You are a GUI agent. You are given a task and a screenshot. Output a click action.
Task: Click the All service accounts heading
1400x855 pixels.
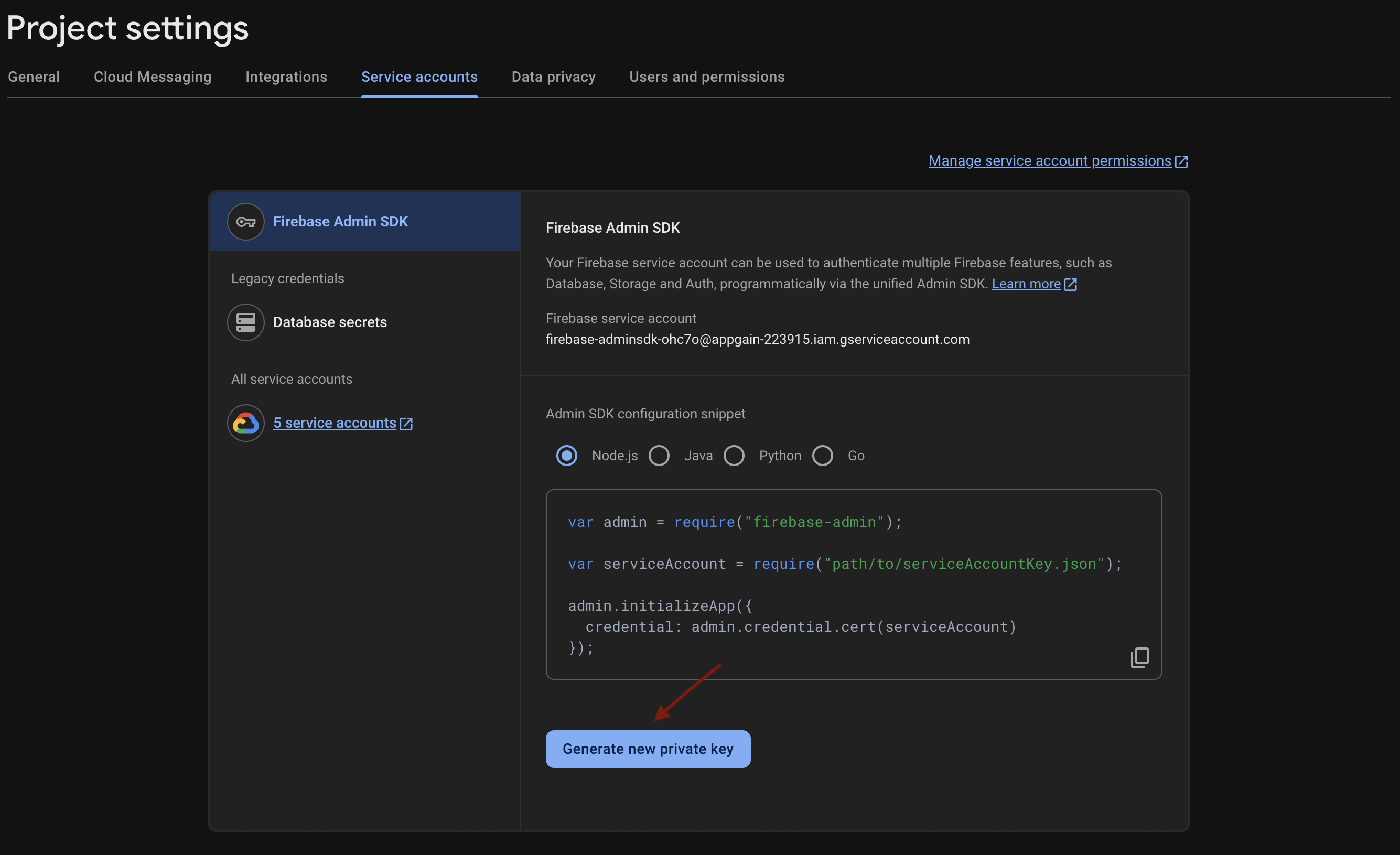[292, 379]
